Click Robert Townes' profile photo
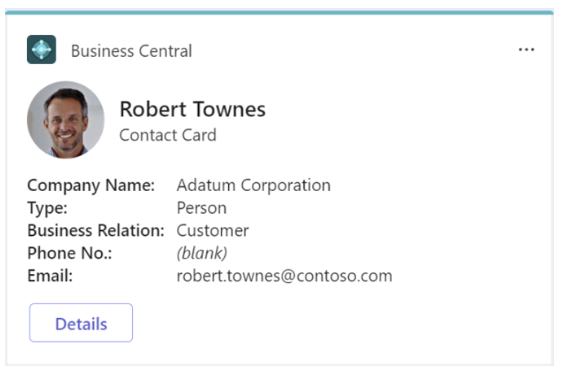Screen dimensions: 565x382 click(66, 120)
